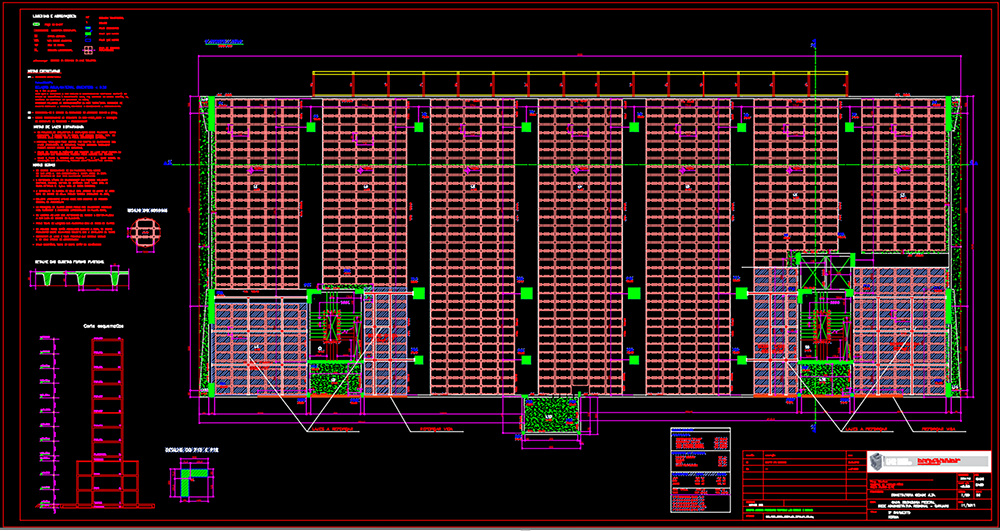1000x531 pixels.
Task: Click the schematic building section drawing
Action: pos(108,422)
